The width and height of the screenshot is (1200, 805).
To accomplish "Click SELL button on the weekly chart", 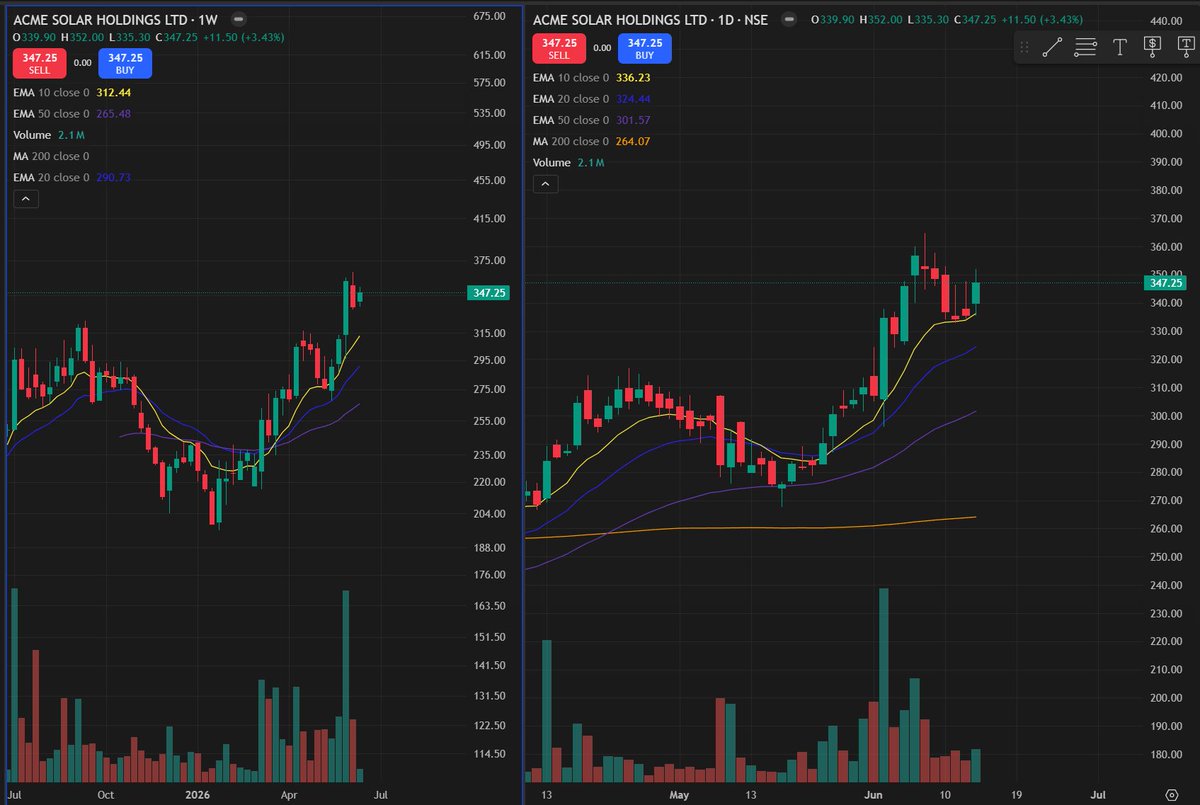I will (40, 62).
